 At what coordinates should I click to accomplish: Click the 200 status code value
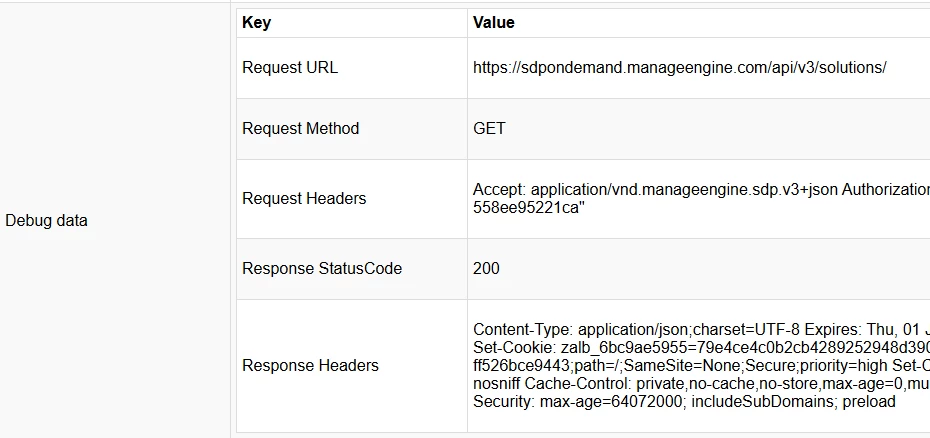coord(486,269)
